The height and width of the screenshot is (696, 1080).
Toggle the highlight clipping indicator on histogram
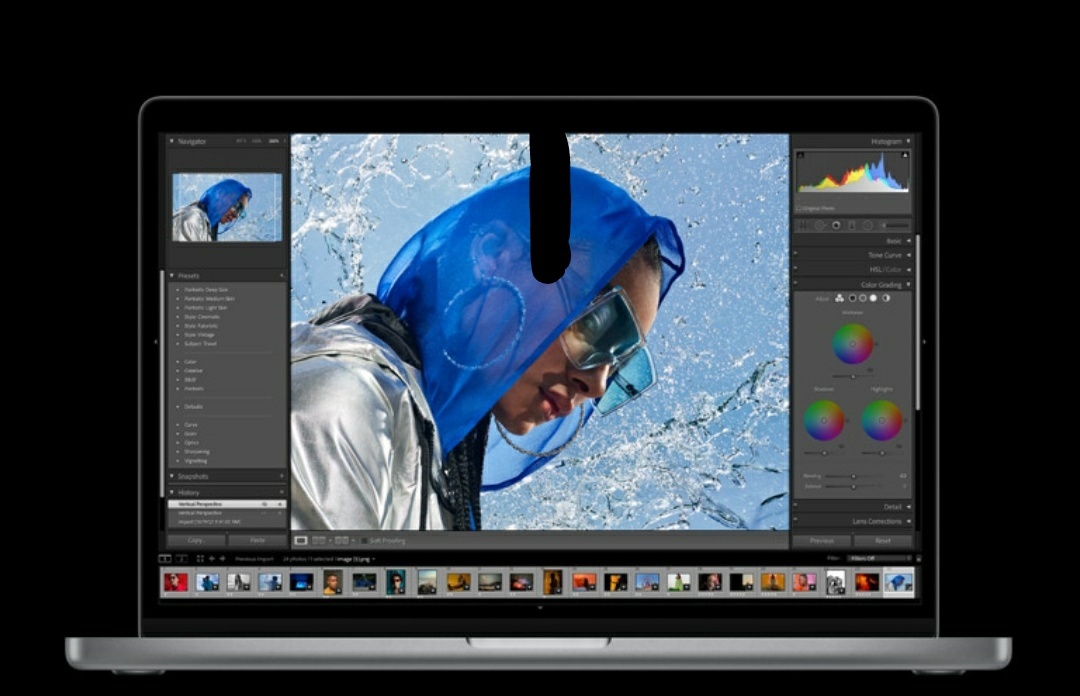click(906, 156)
